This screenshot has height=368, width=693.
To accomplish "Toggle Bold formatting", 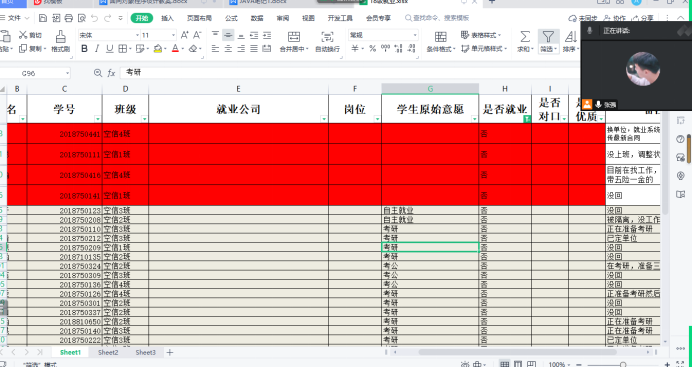I will coord(84,49).
